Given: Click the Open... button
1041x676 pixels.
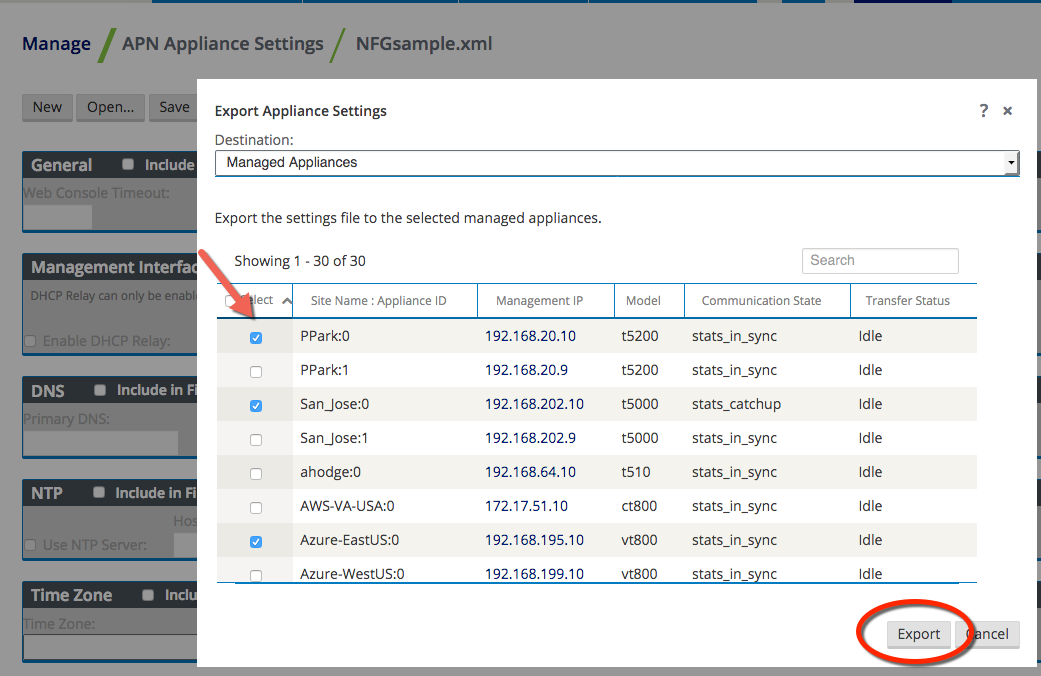Looking at the screenshot, I should pyautogui.click(x=110, y=107).
